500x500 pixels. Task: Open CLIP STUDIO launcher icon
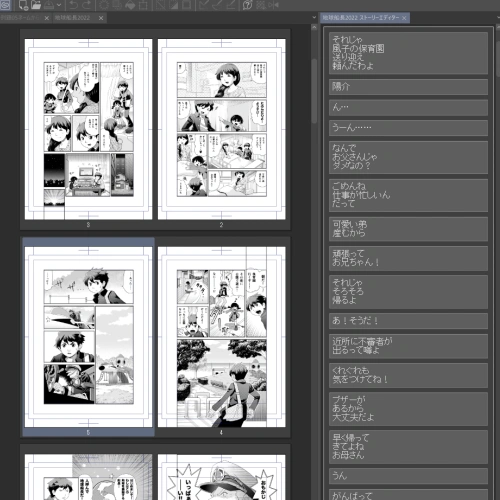click(5, 5)
